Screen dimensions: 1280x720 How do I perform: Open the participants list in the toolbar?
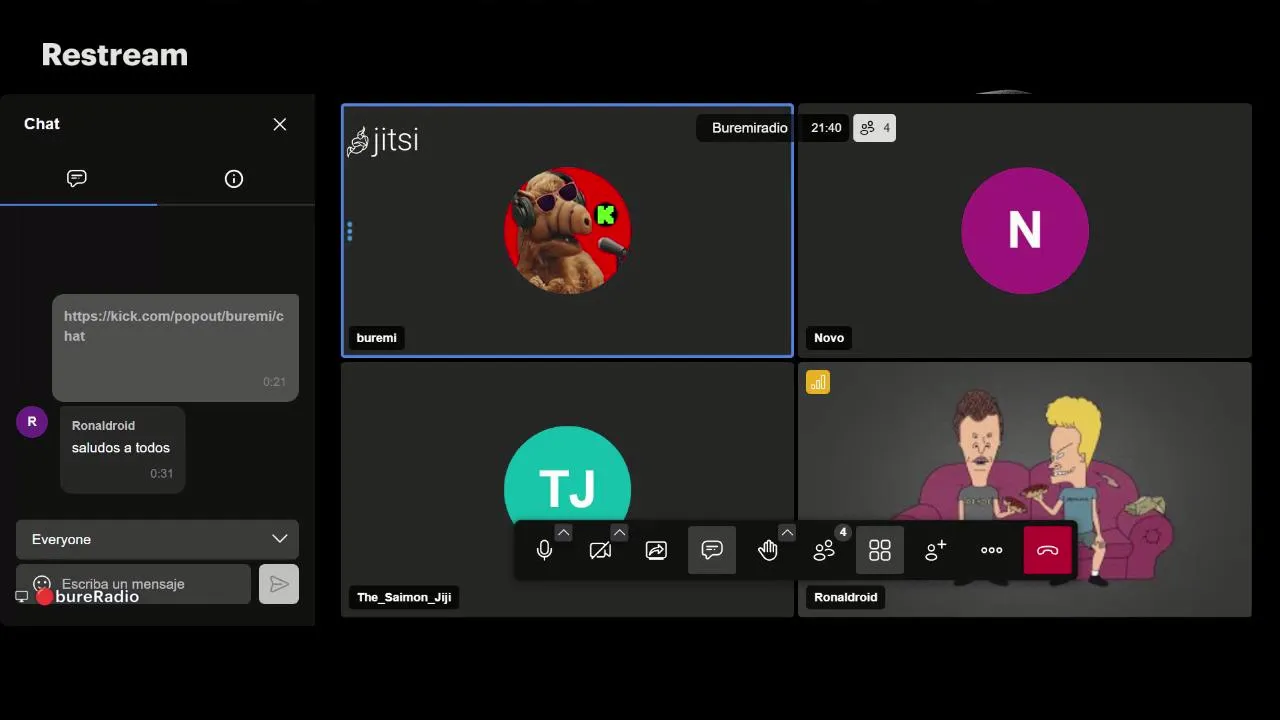point(824,550)
